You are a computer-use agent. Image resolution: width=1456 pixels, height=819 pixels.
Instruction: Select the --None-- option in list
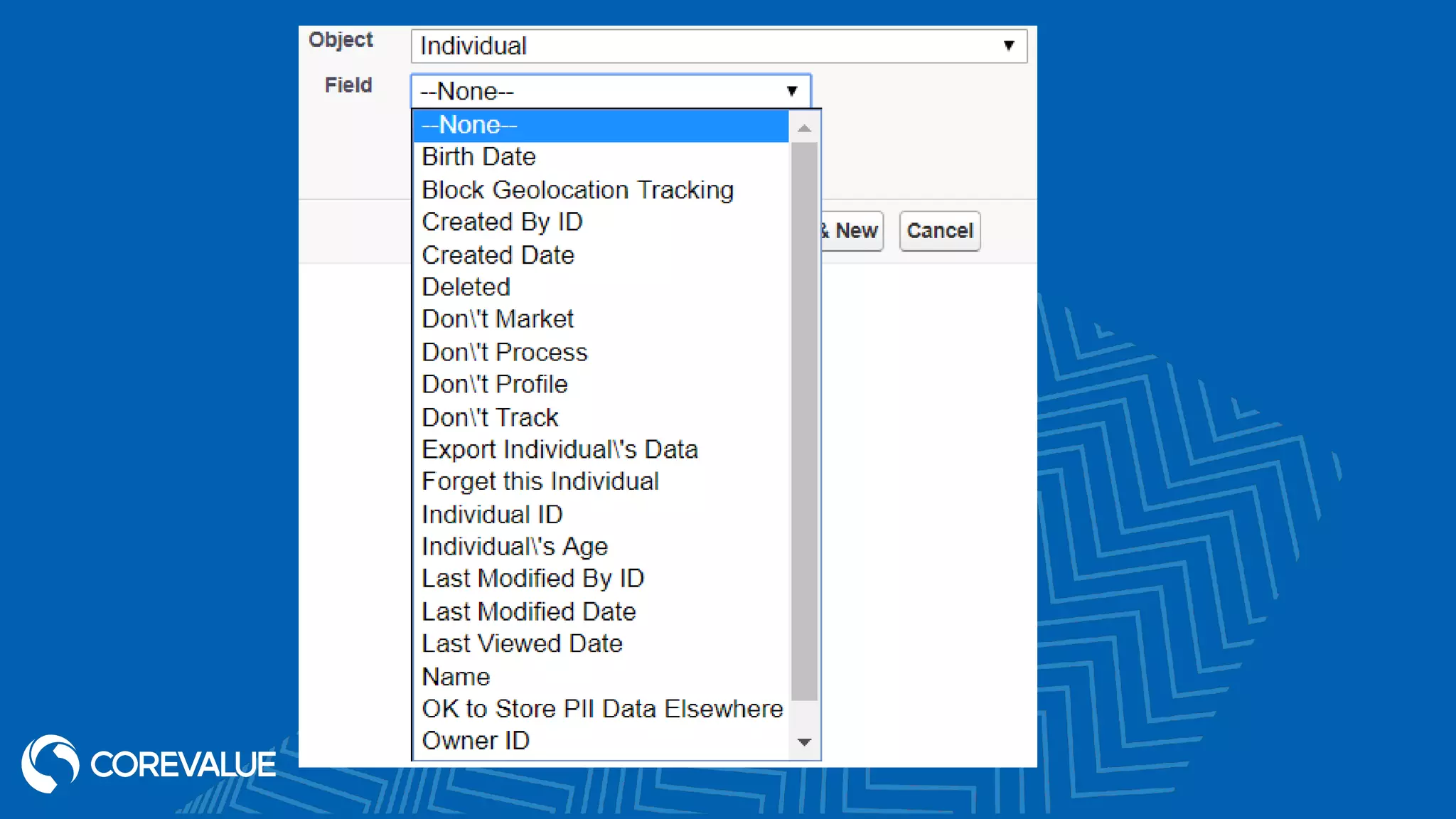[x=601, y=125]
